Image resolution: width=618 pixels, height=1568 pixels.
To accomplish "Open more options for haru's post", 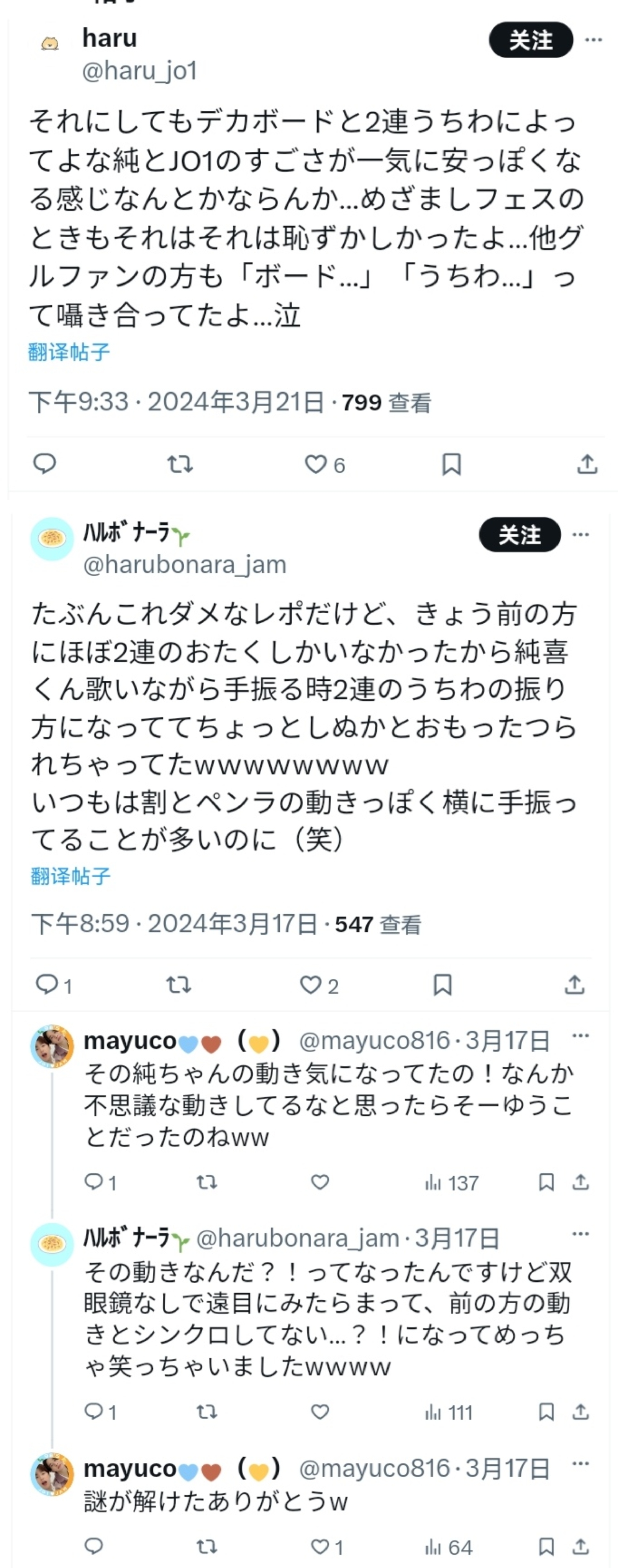I will [593, 40].
